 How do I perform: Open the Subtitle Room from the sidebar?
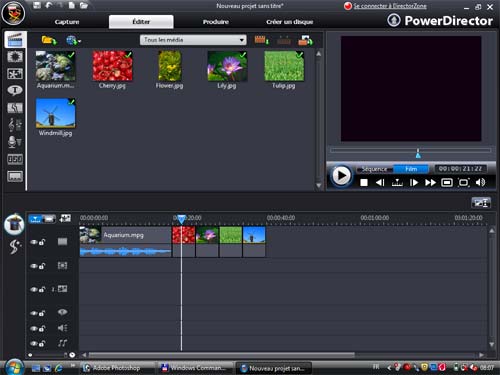click(x=15, y=176)
